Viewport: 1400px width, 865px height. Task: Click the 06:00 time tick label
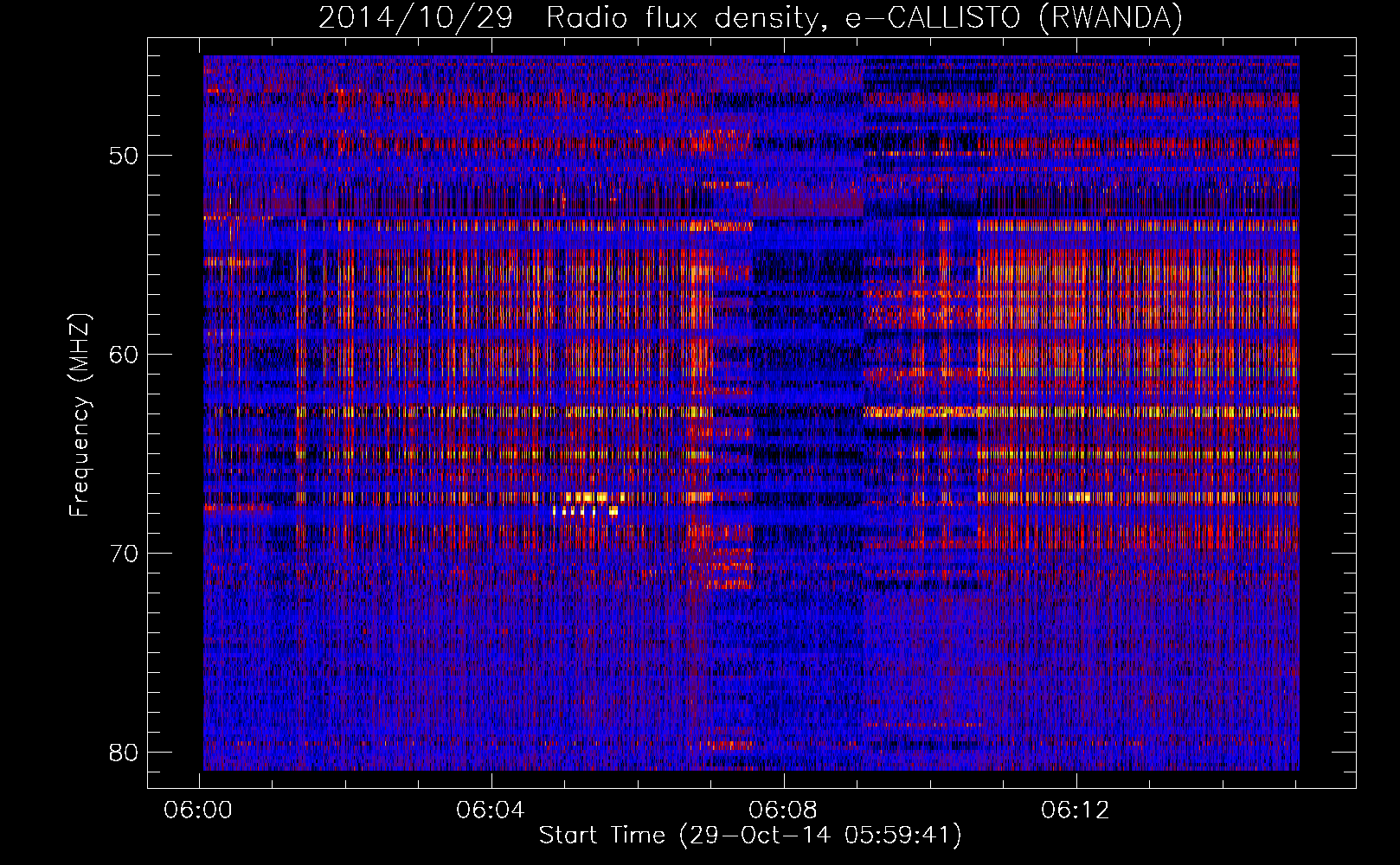click(198, 810)
